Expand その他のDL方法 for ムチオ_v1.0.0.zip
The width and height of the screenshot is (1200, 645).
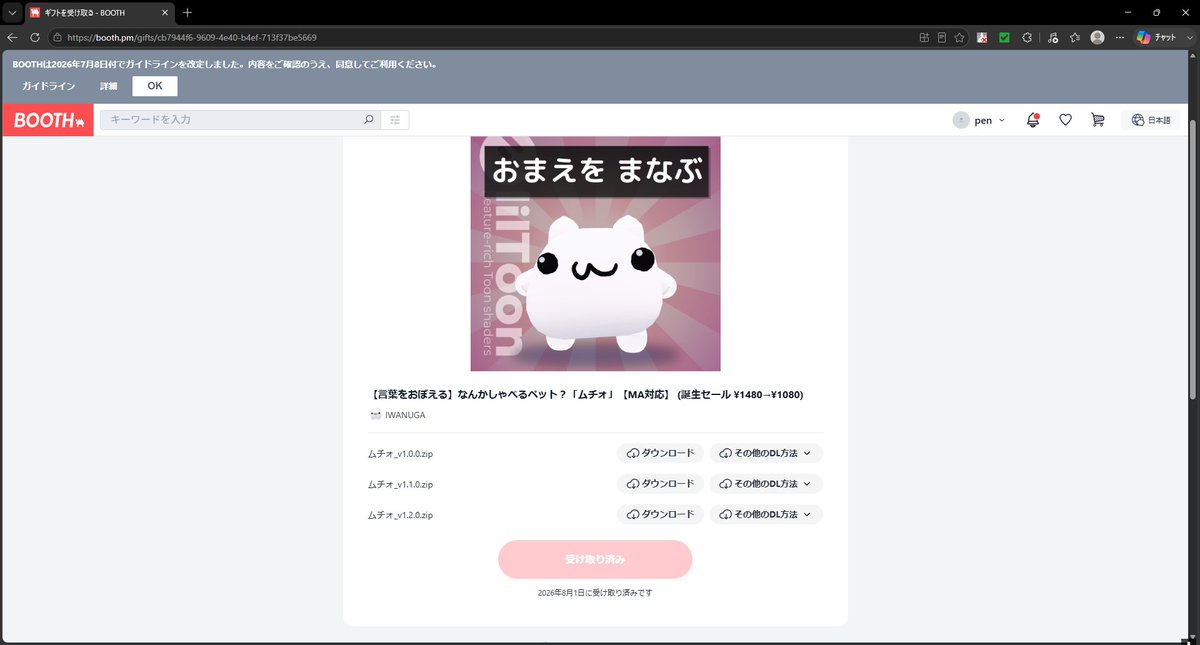766,453
